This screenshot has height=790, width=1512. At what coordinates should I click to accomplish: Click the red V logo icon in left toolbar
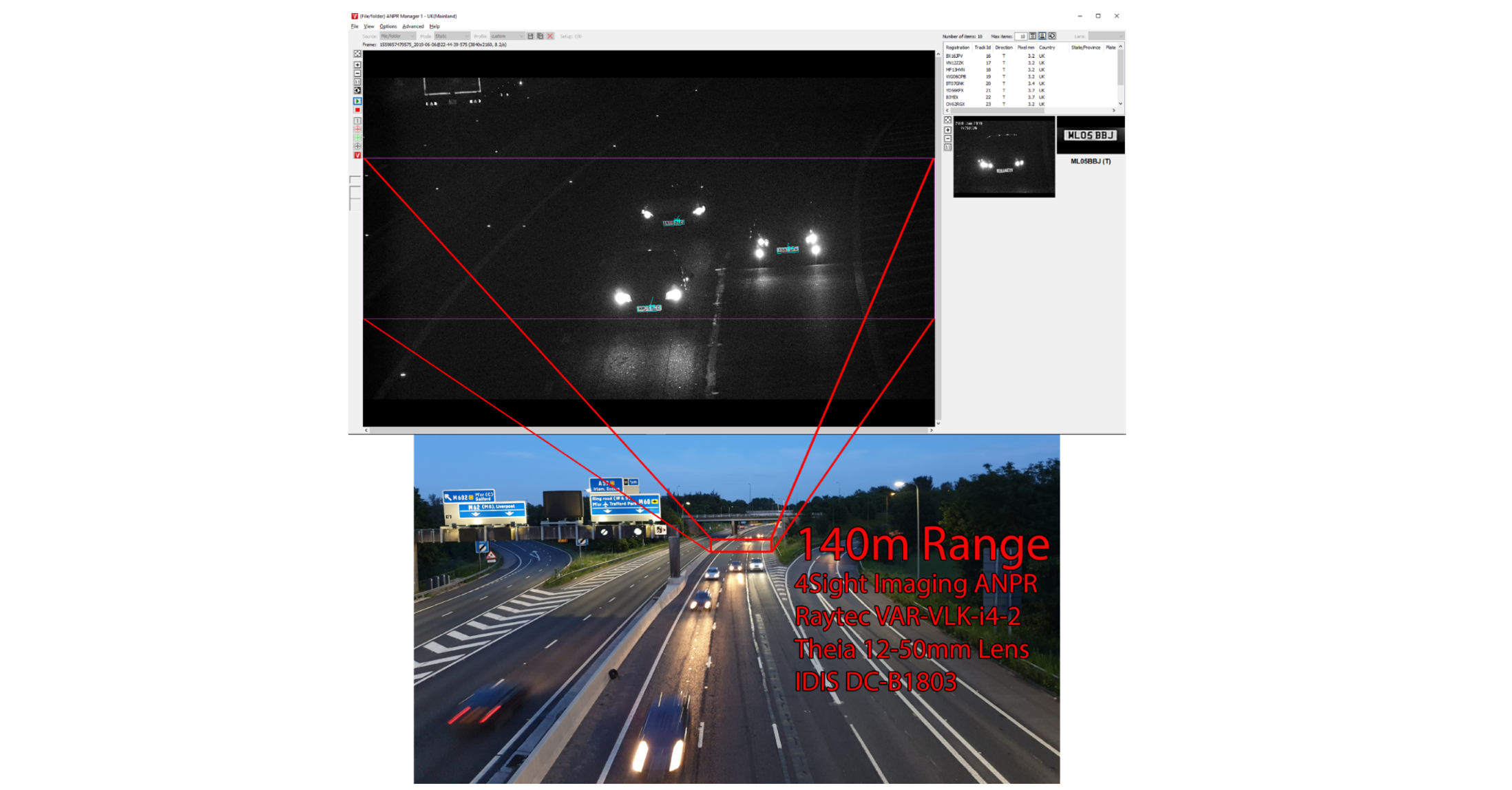point(357,156)
